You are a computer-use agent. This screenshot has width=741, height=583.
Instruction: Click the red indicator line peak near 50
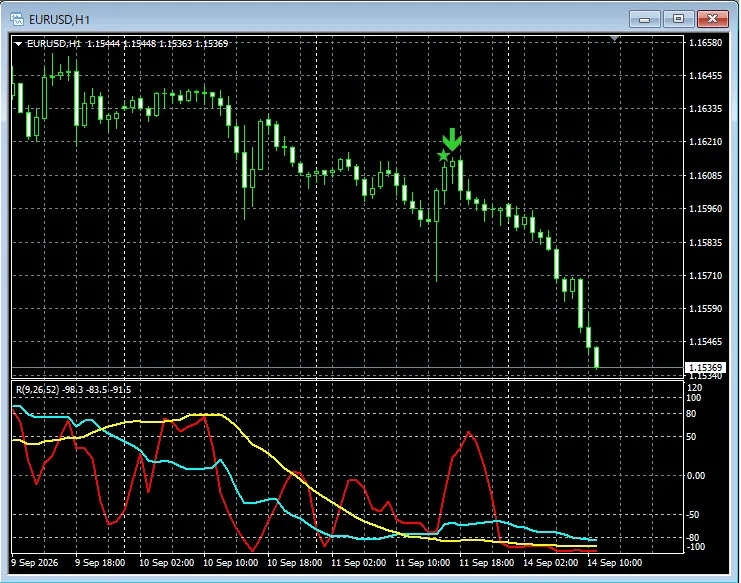tap(468, 432)
